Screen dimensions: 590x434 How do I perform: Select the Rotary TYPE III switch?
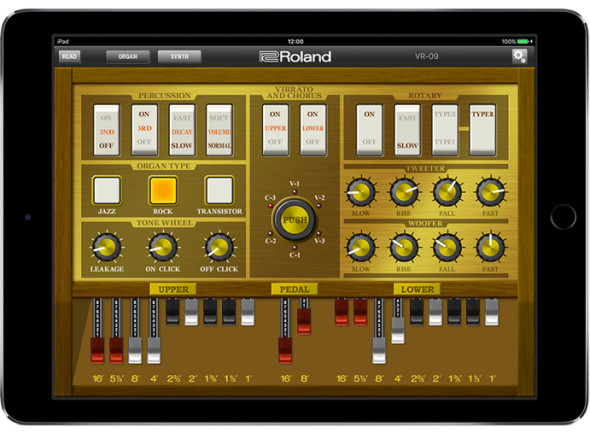tap(482, 130)
